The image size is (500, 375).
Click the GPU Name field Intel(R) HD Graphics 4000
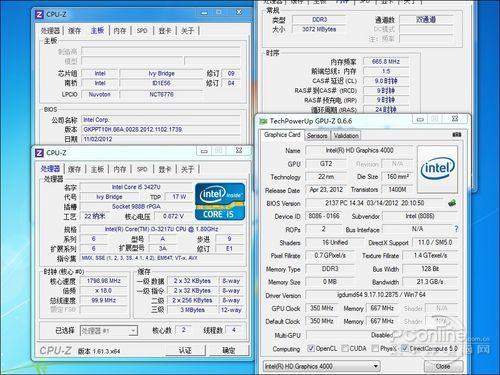tap(359, 150)
